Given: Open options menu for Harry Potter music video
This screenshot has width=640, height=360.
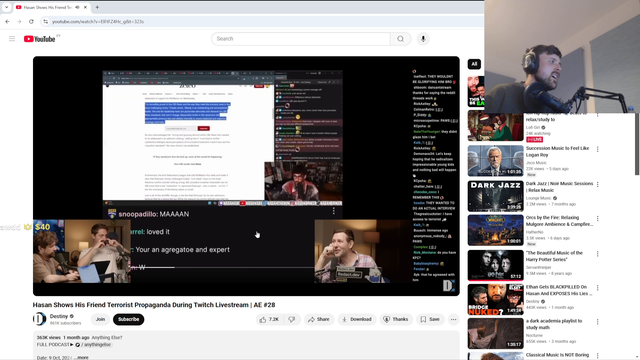Looking at the screenshot, I should (x=598, y=254).
